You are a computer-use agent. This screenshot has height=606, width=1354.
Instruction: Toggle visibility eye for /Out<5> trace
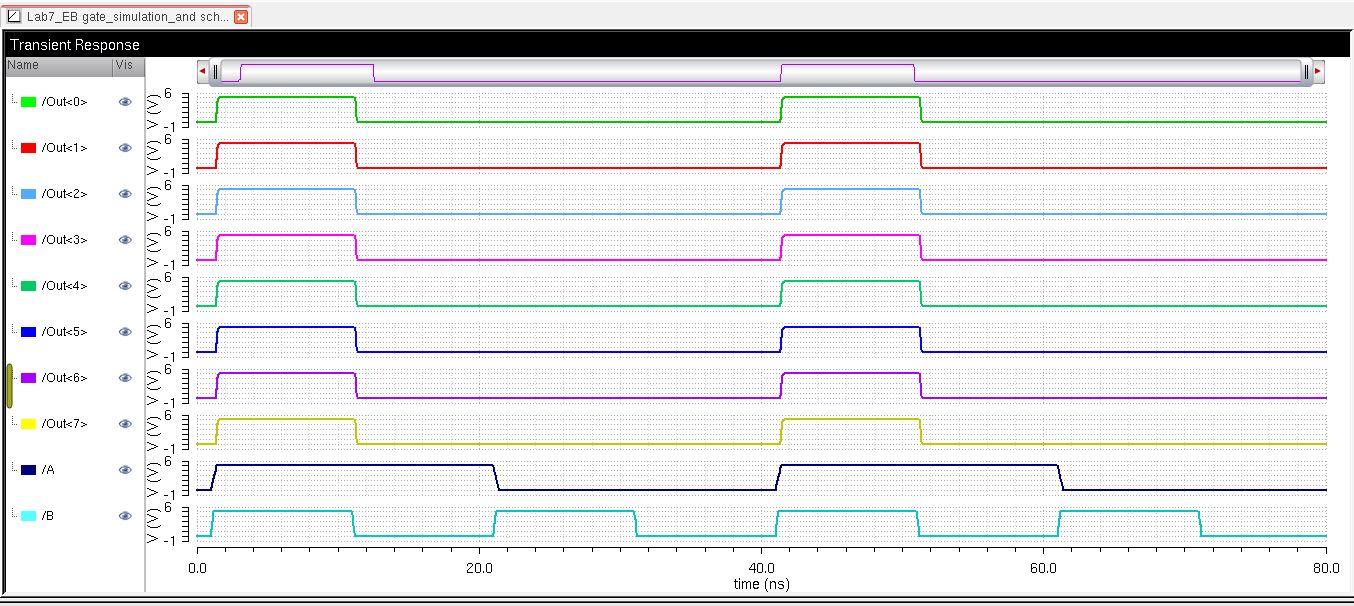(125, 332)
